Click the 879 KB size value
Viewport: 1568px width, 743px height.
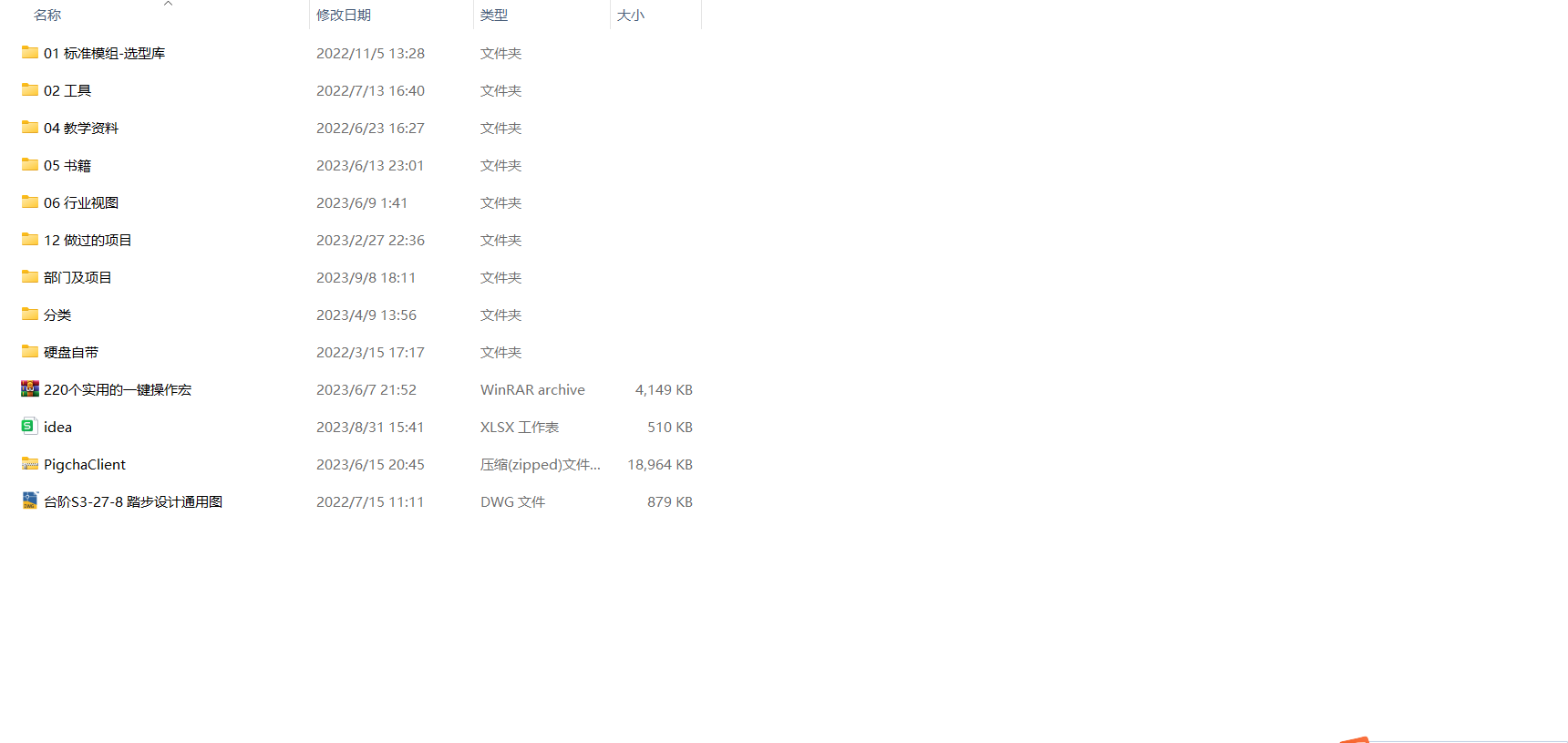click(x=670, y=502)
